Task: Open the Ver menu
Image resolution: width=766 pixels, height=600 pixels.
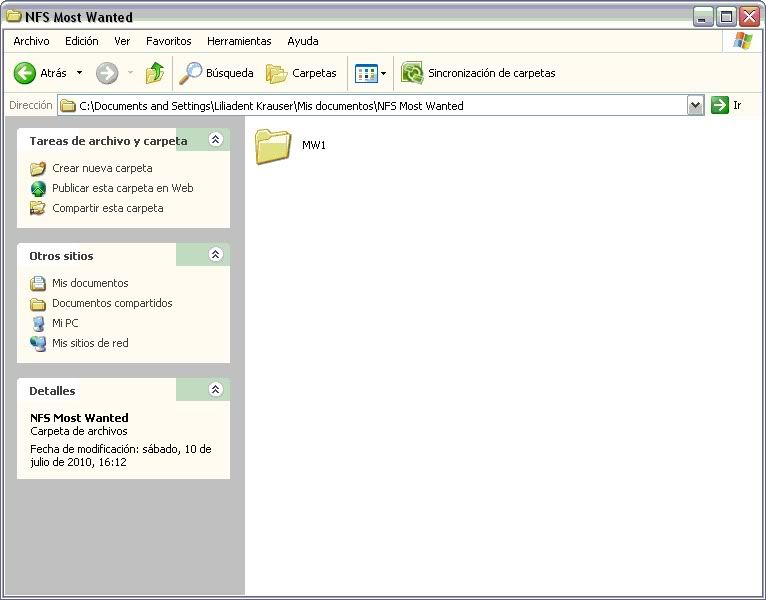Action: pos(122,41)
